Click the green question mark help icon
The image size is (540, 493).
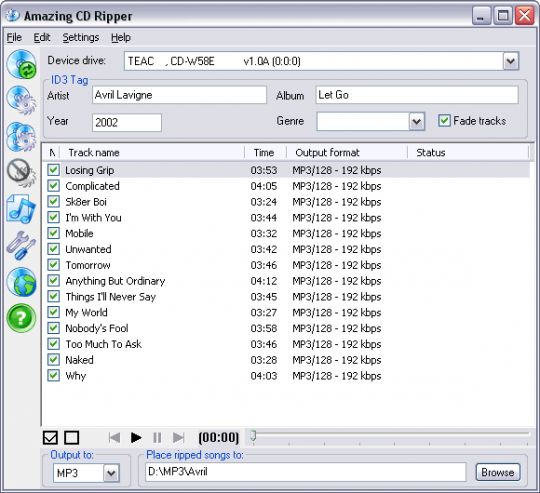click(21, 318)
